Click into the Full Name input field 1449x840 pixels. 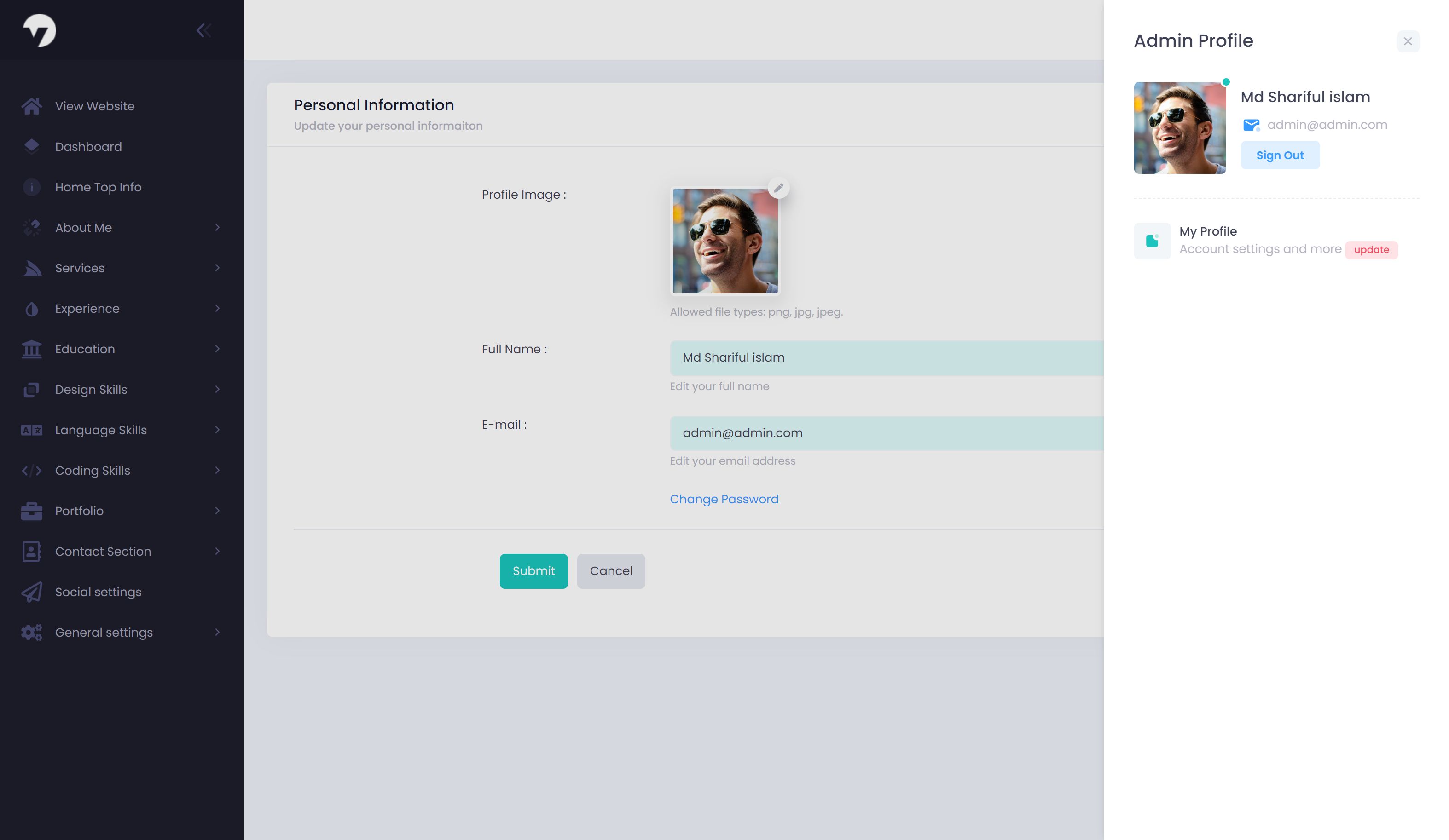tap(886, 358)
